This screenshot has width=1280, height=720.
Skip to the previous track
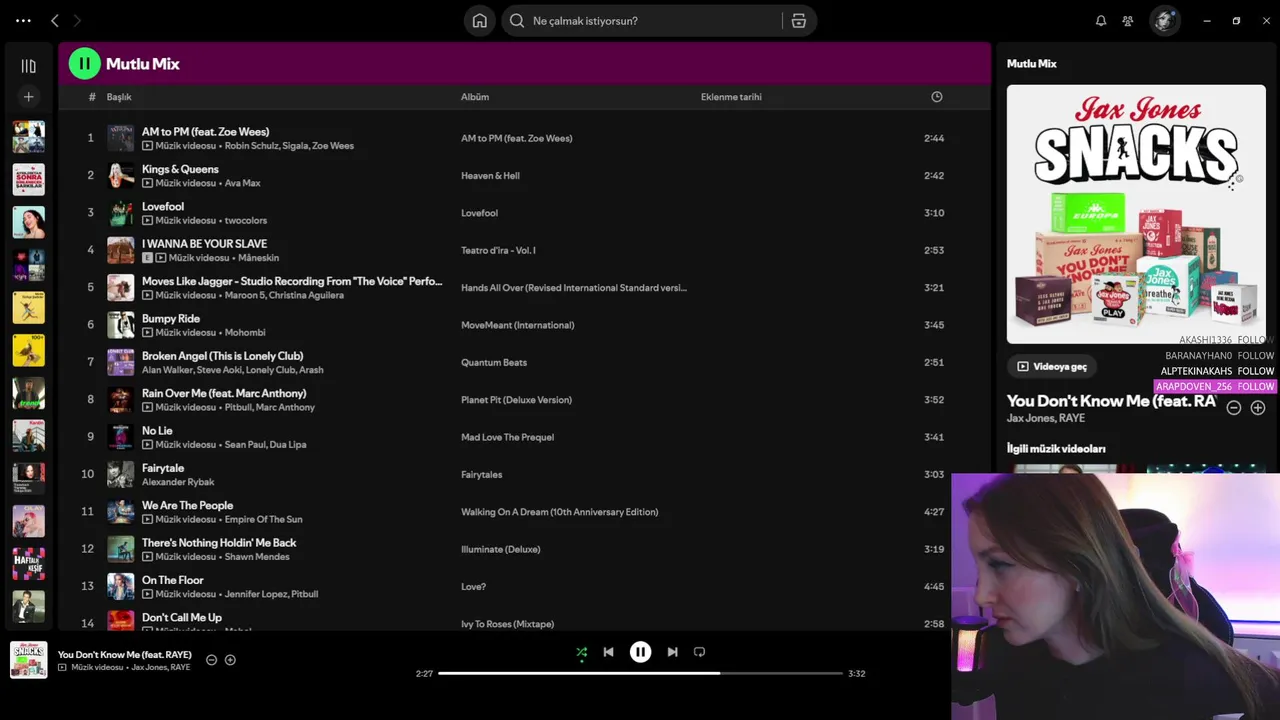pos(608,652)
